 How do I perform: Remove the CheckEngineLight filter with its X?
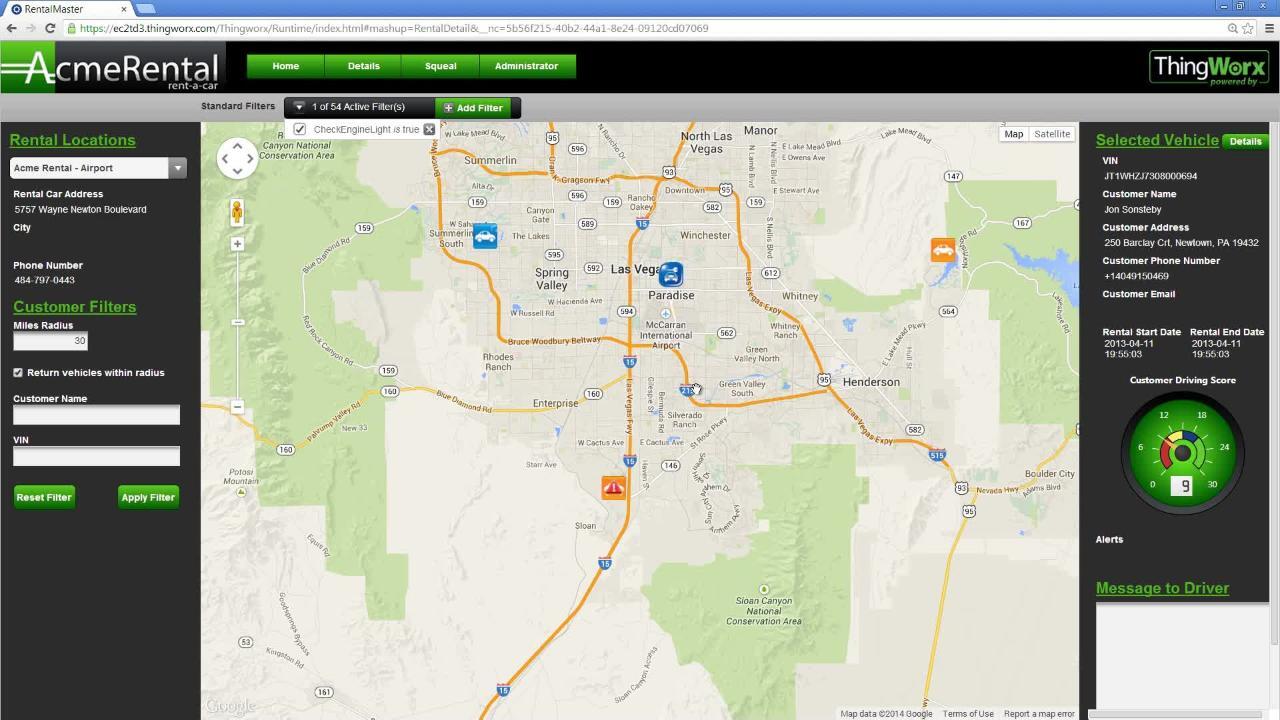coord(429,129)
